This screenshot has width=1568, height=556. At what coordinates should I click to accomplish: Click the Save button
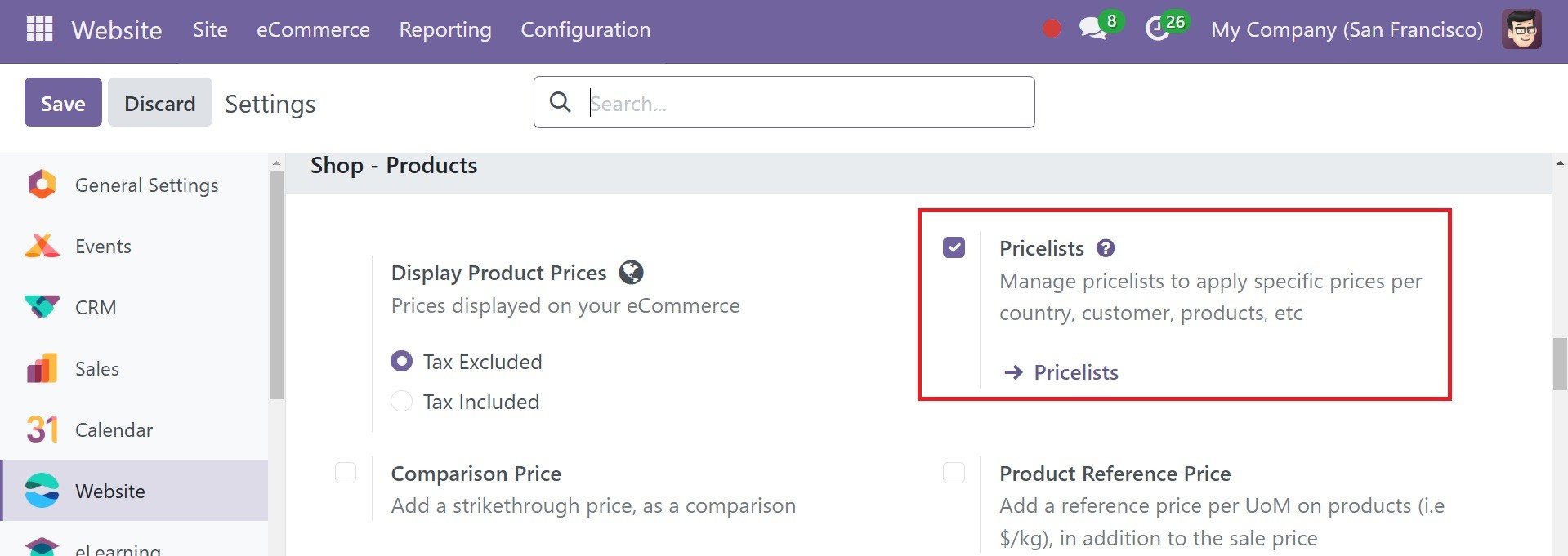63,102
